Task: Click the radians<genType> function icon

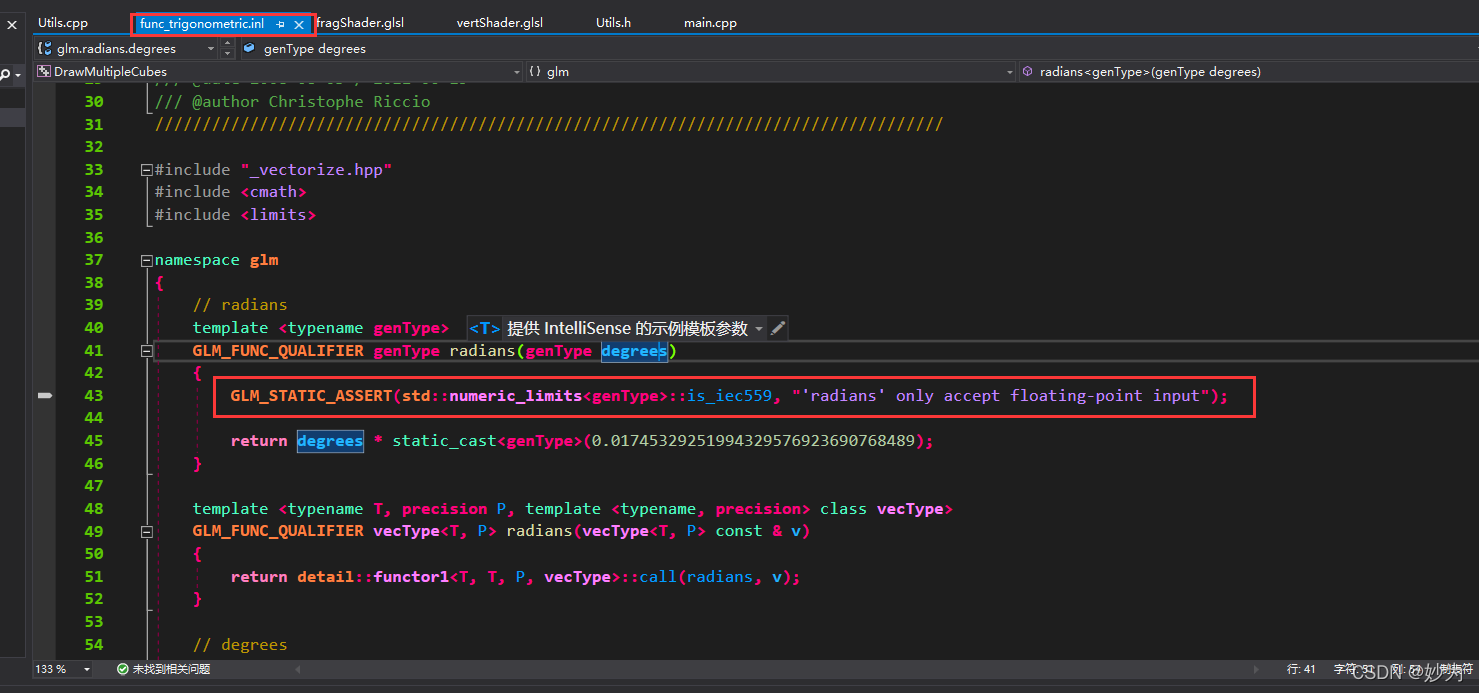Action: 1028,72
